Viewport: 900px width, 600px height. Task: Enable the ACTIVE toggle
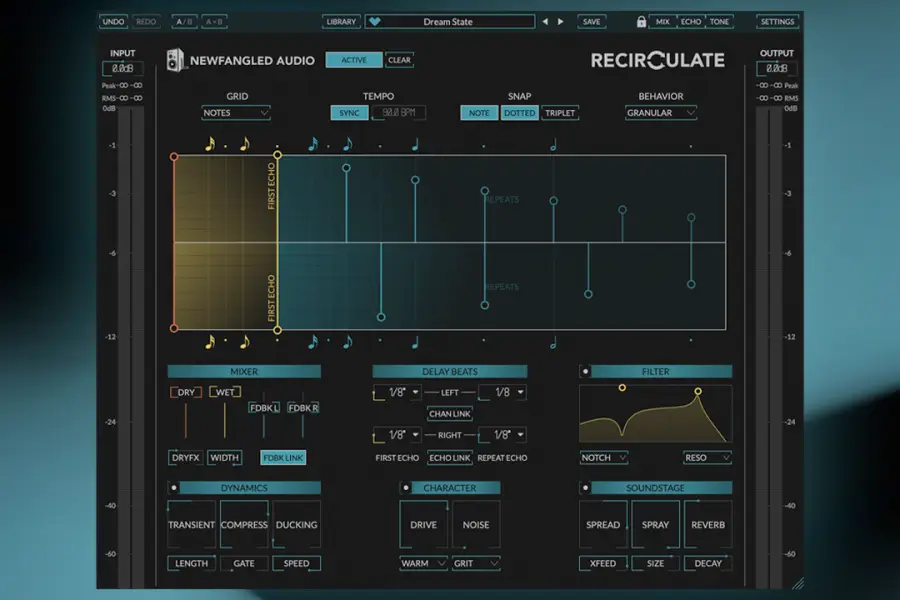[x=354, y=60]
